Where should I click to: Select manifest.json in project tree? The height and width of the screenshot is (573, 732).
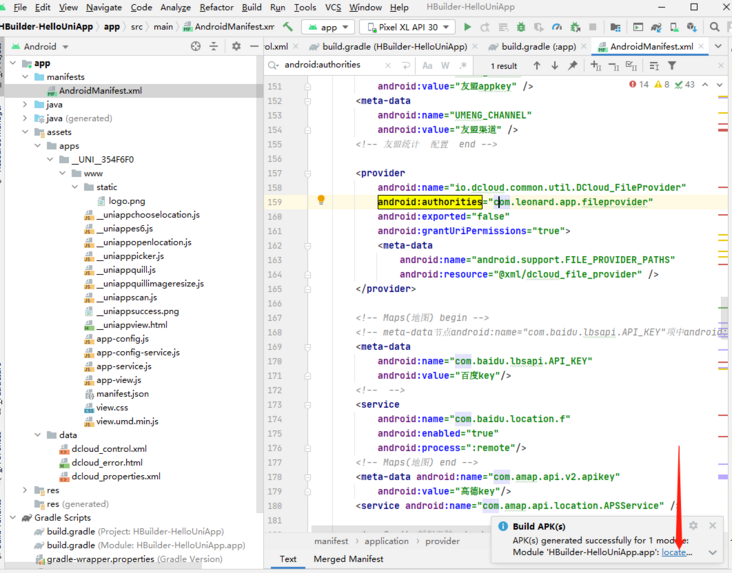tap(122, 394)
